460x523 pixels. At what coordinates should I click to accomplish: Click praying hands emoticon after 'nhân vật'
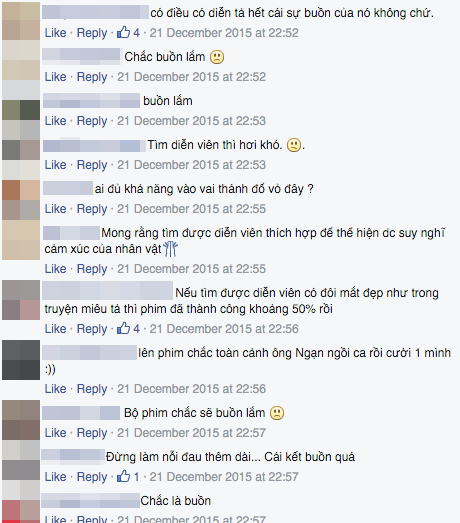pos(170,249)
